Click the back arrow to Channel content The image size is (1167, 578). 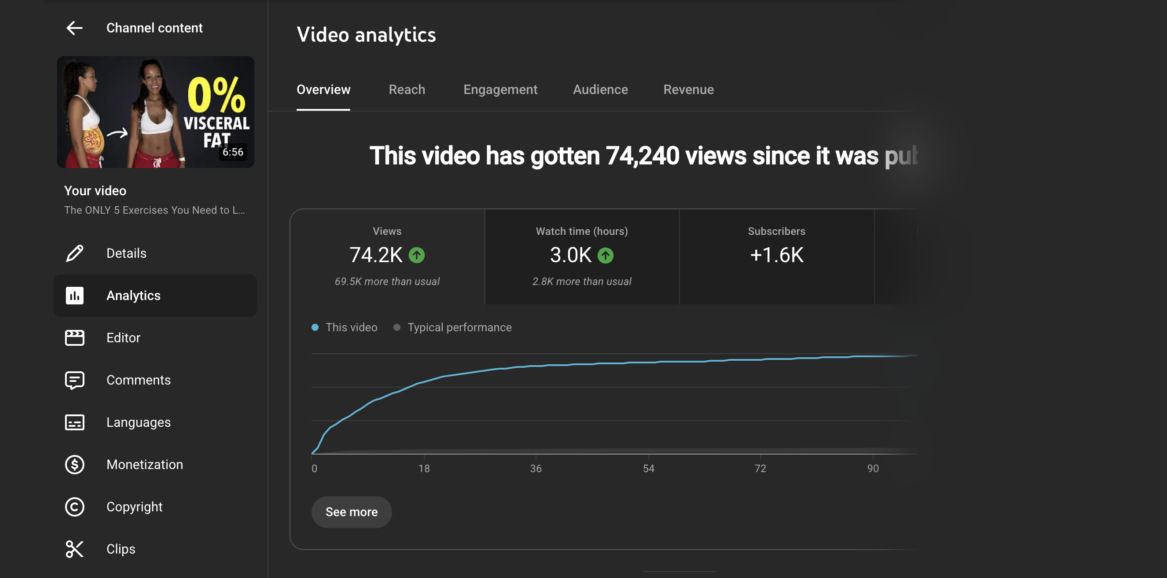pyautogui.click(x=74, y=28)
